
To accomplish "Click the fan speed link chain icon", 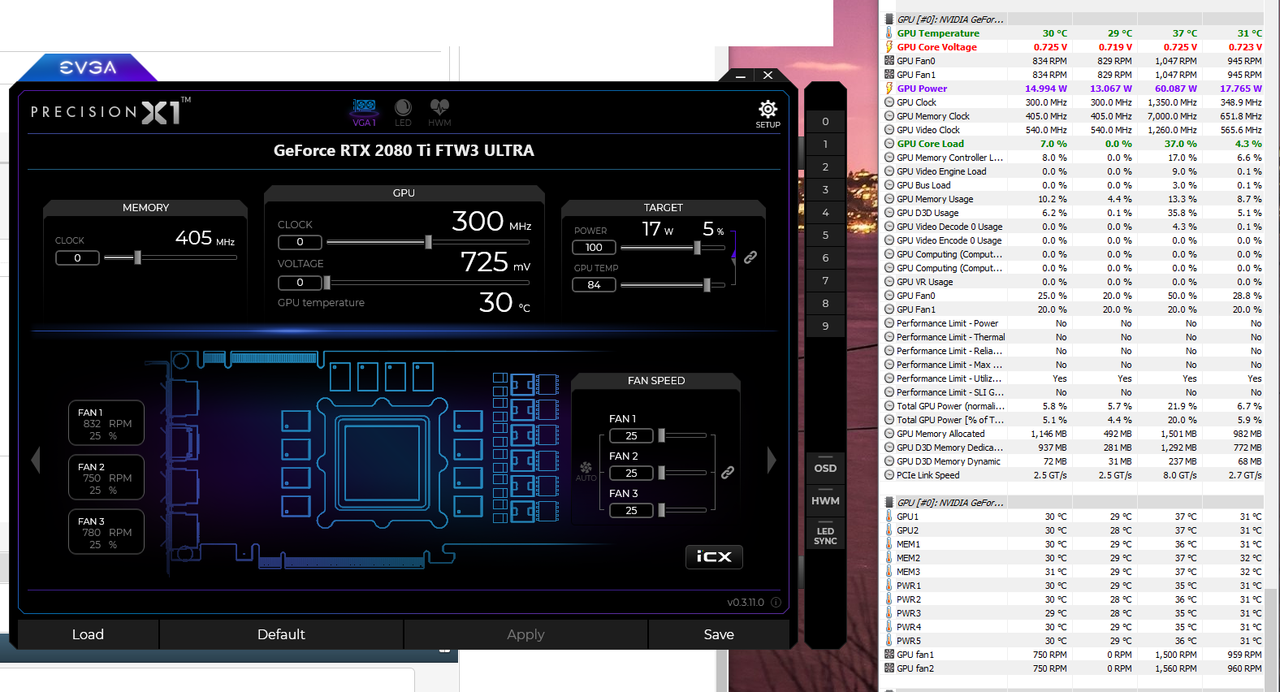I will coord(728,472).
